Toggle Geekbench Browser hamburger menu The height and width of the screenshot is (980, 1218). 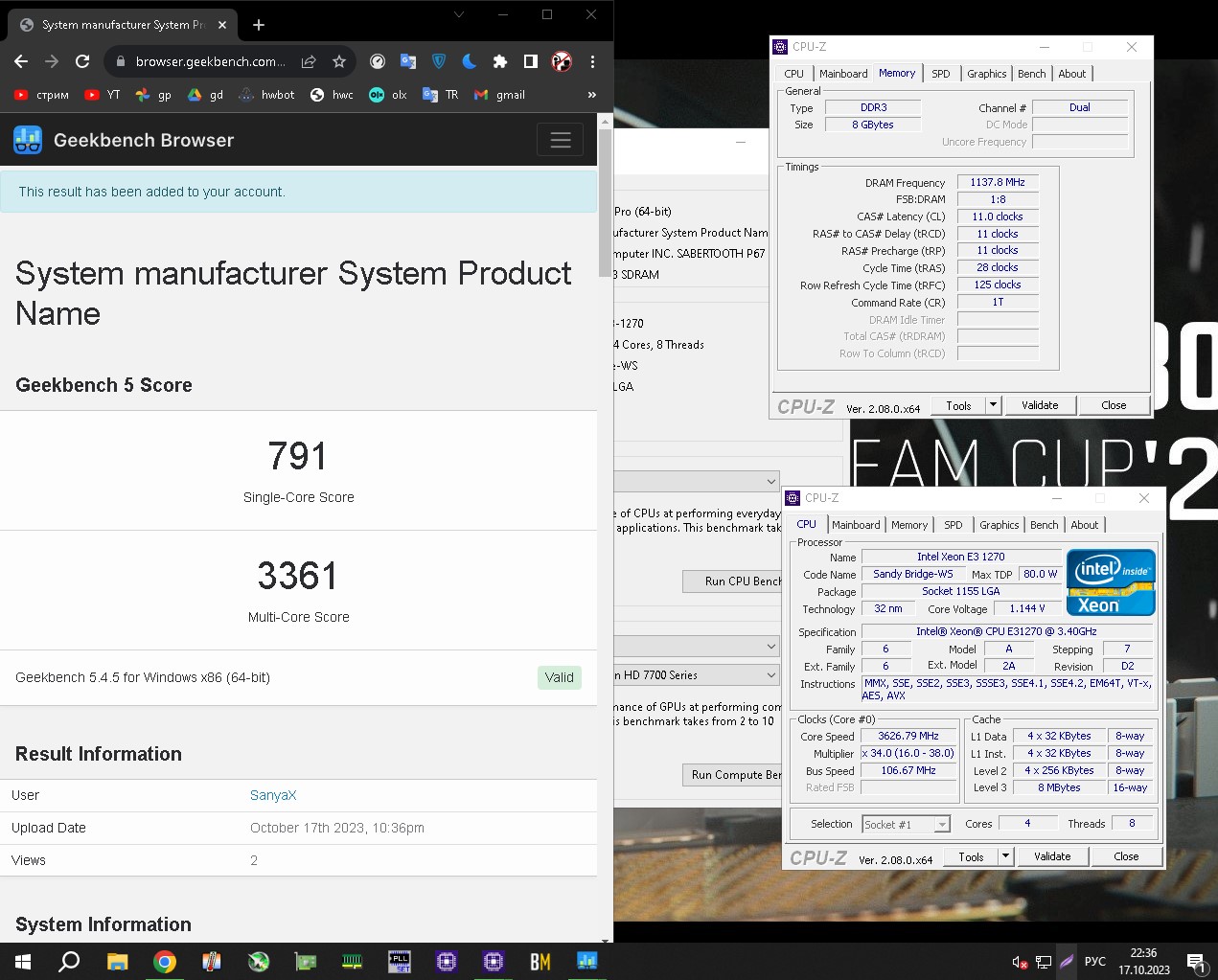tap(561, 140)
